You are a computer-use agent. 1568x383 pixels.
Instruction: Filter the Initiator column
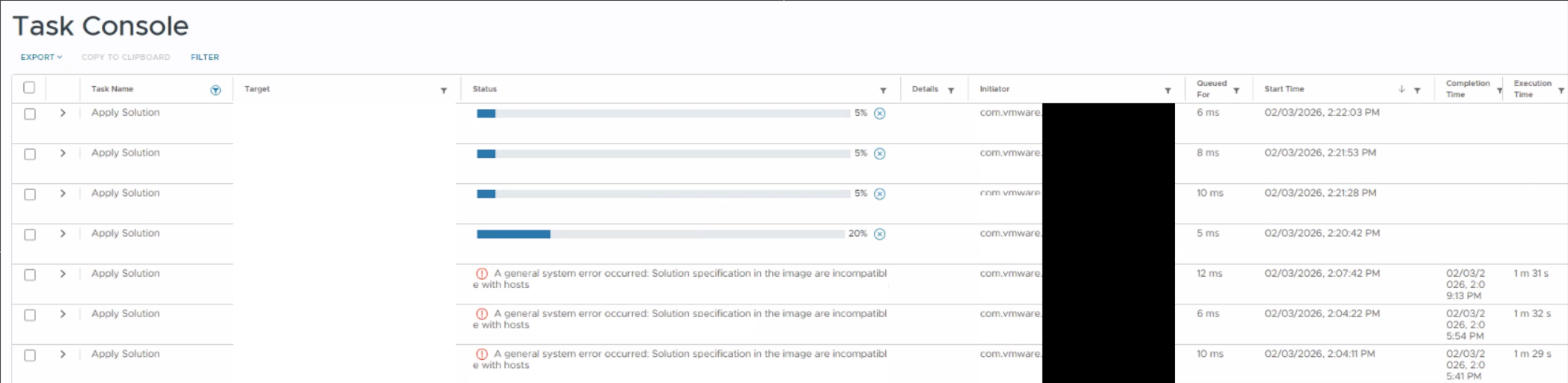1167,91
